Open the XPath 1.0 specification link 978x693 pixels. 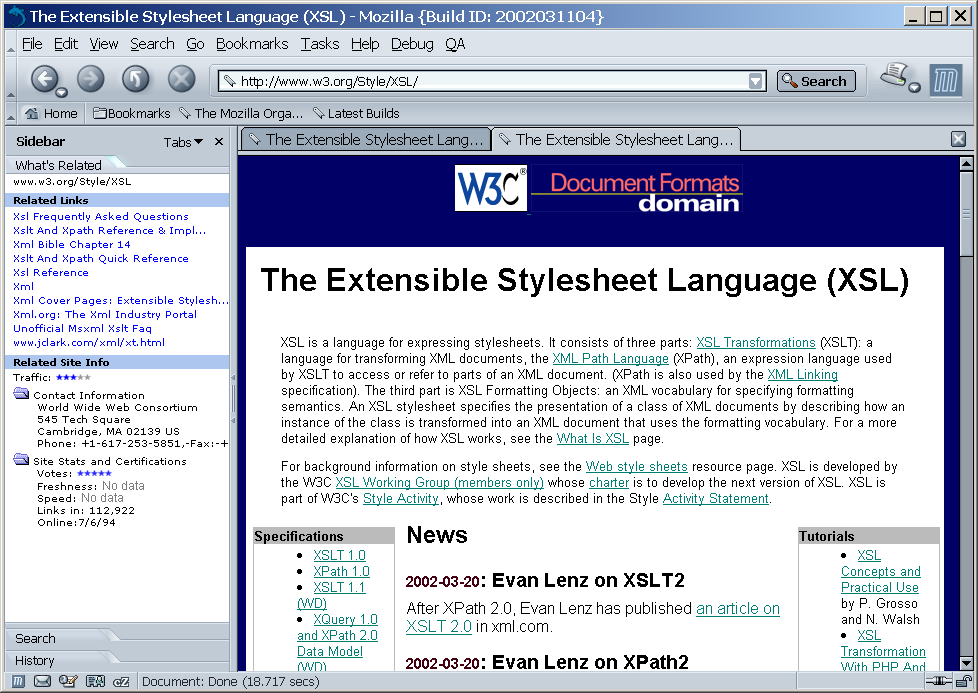click(341, 571)
